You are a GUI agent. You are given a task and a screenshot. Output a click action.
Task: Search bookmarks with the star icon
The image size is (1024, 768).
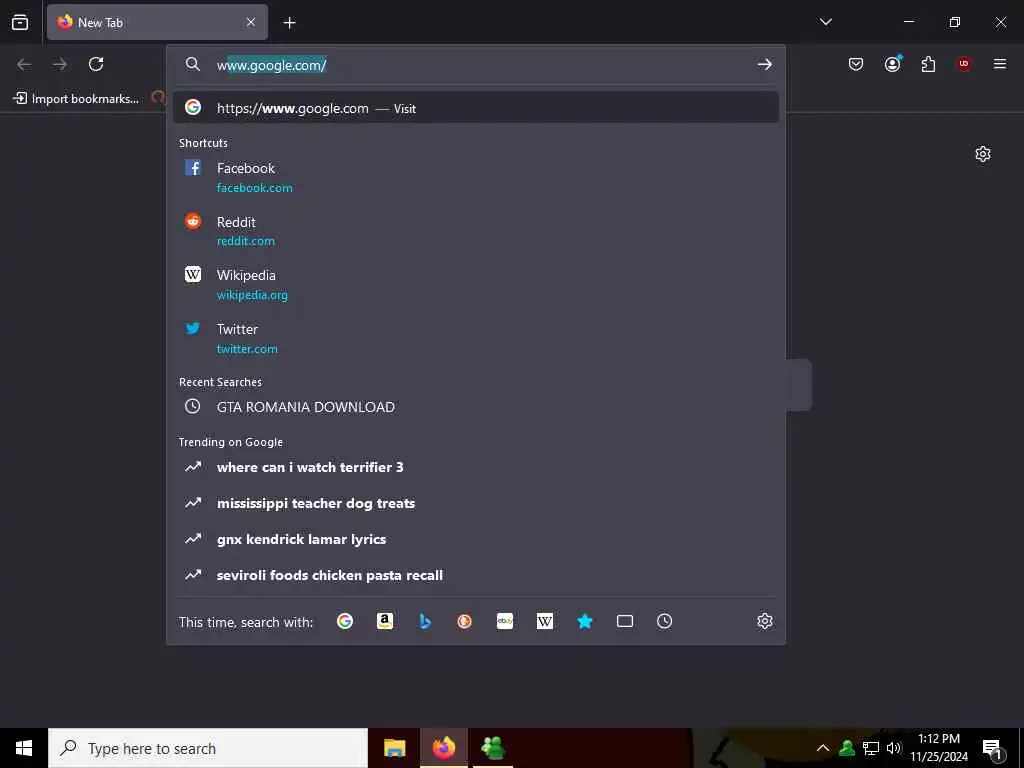(x=584, y=621)
